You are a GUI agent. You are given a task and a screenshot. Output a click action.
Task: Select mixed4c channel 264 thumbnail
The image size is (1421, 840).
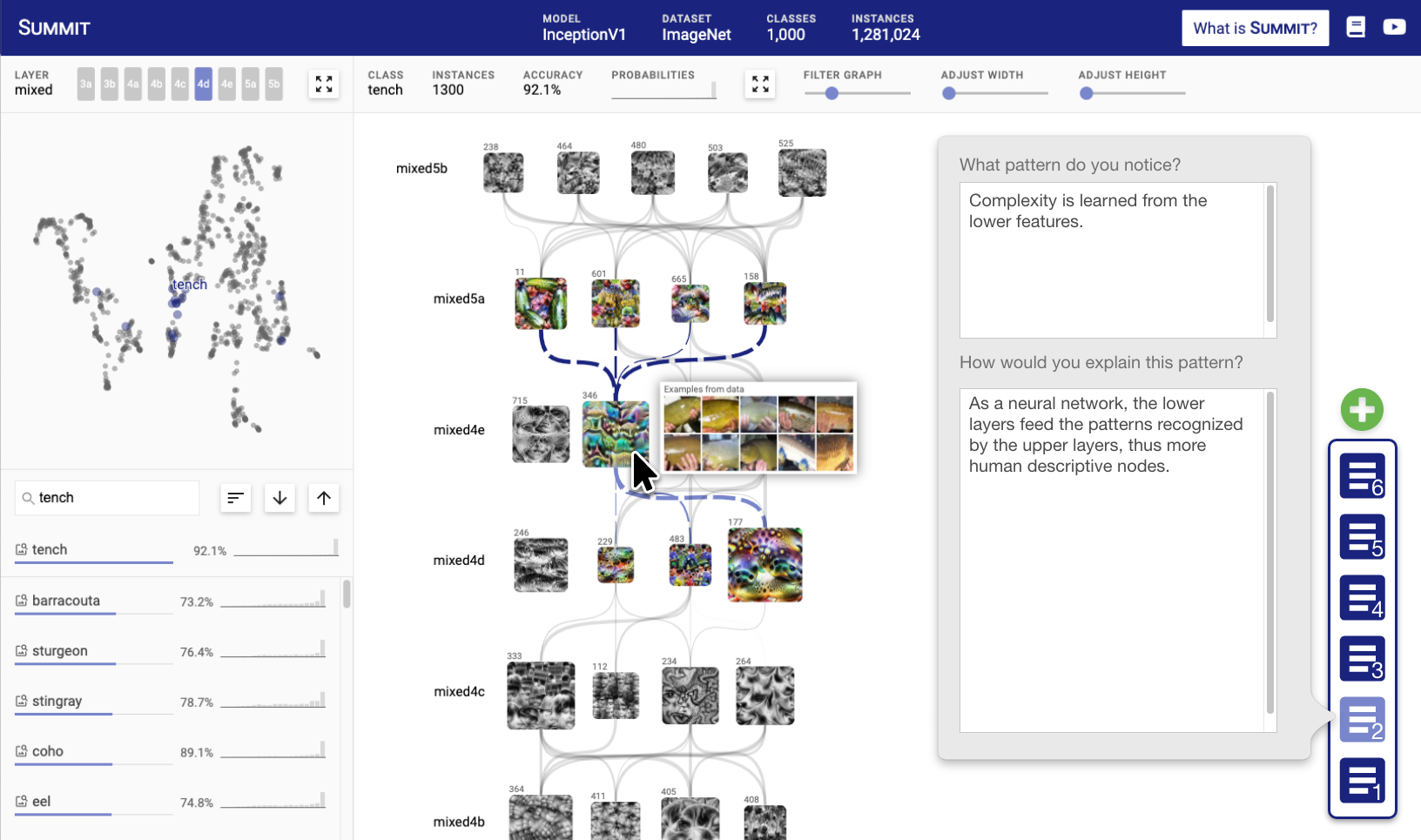pyautogui.click(x=765, y=696)
